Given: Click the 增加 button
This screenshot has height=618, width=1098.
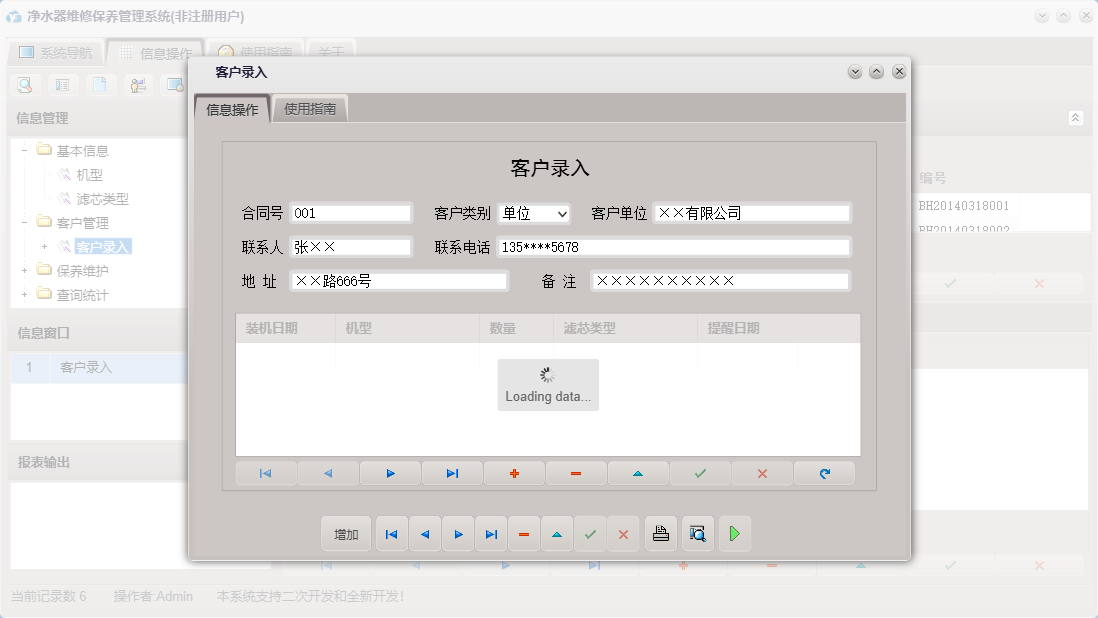Looking at the screenshot, I should 345,533.
